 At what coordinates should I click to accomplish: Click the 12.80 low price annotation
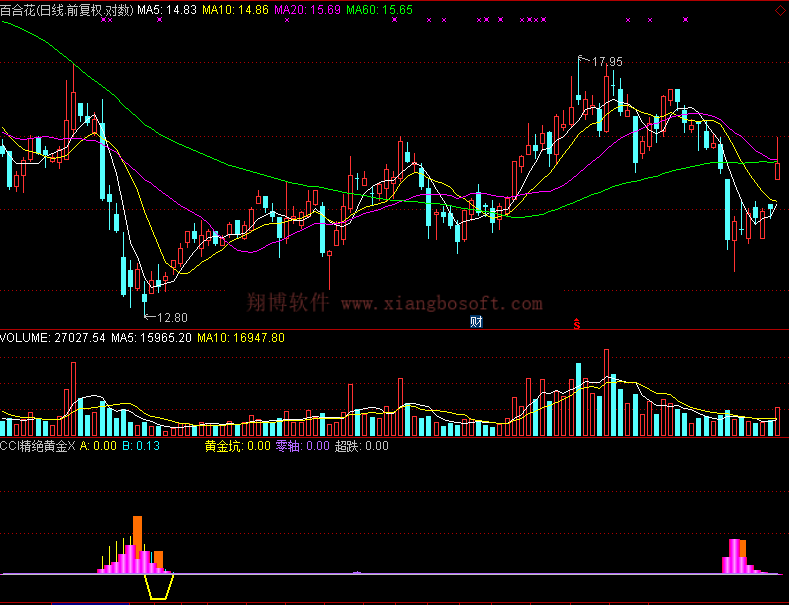point(172,318)
